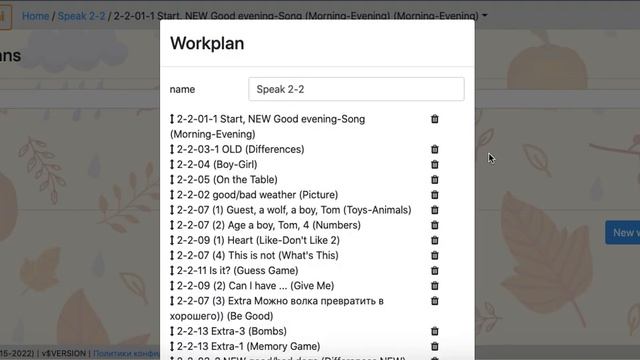The height and width of the screenshot is (360, 640).
Task: Grab reorder handle of 2-2-07 (1) Guest
Action: coord(172,210)
